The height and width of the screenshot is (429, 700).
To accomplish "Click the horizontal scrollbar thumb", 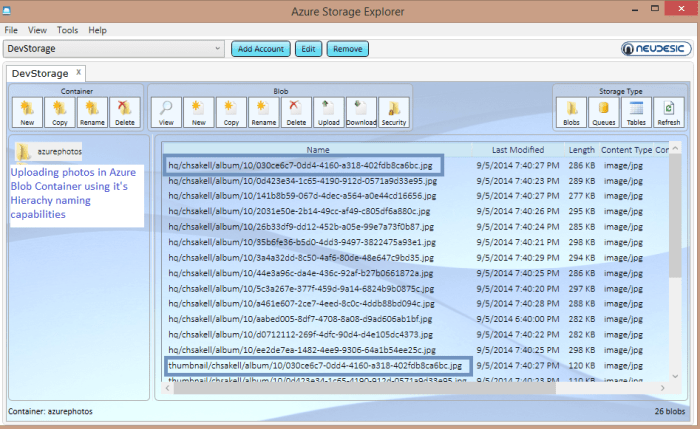I will (x=364, y=388).
